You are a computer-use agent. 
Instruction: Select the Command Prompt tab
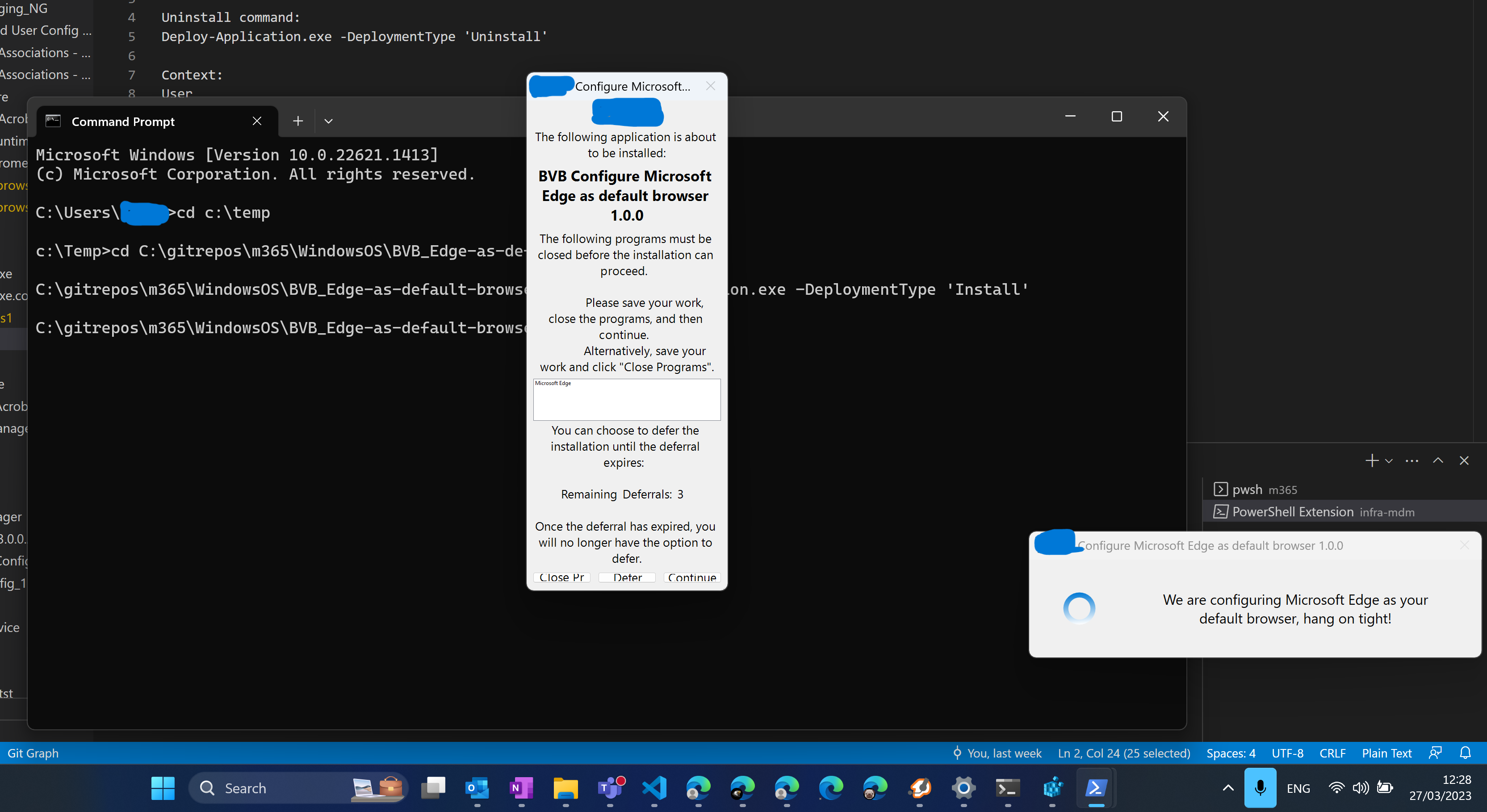pyautogui.click(x=123, y=121)
